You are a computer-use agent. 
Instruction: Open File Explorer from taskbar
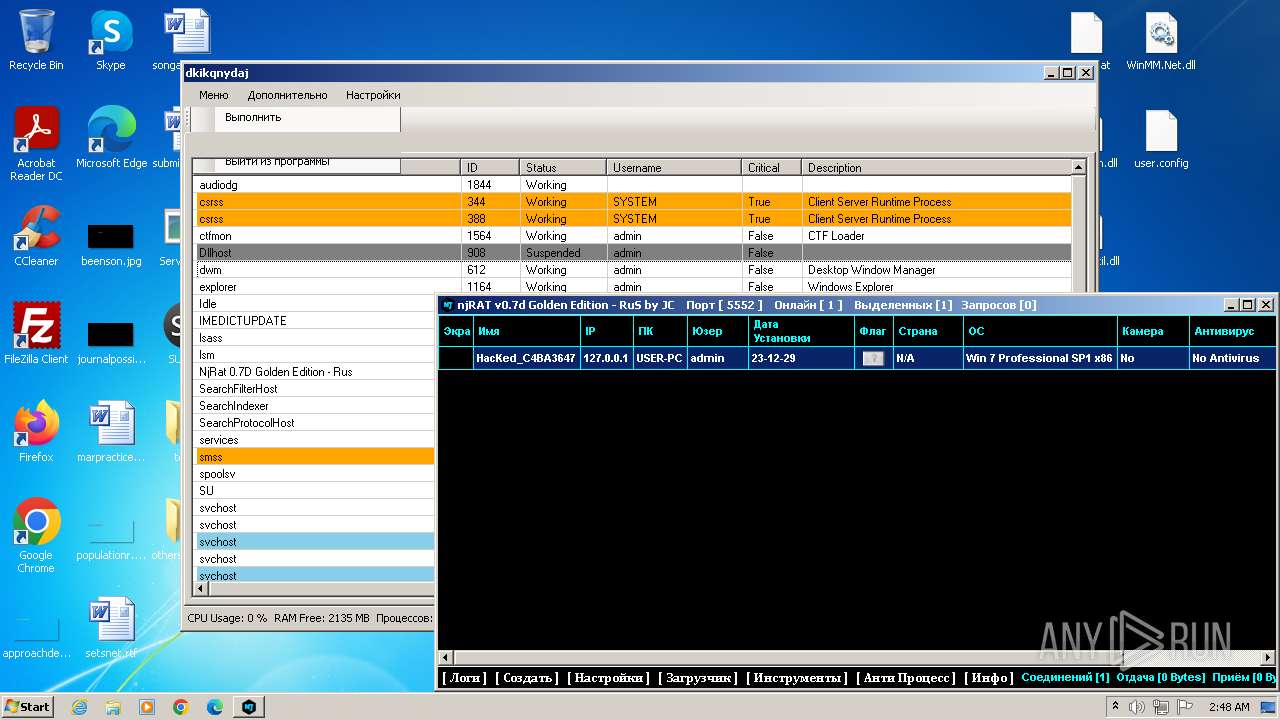point(113,707)
